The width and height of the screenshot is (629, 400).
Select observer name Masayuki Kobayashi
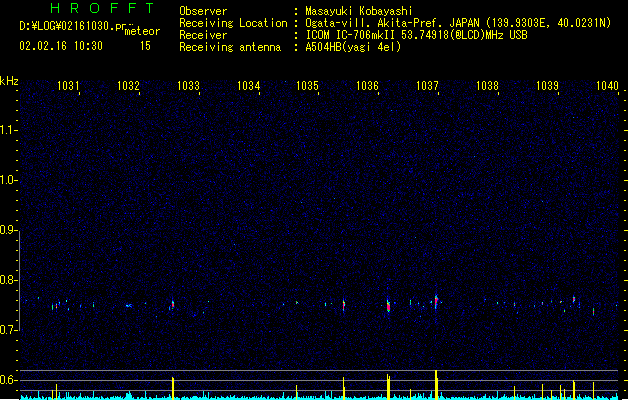point(359,11)
